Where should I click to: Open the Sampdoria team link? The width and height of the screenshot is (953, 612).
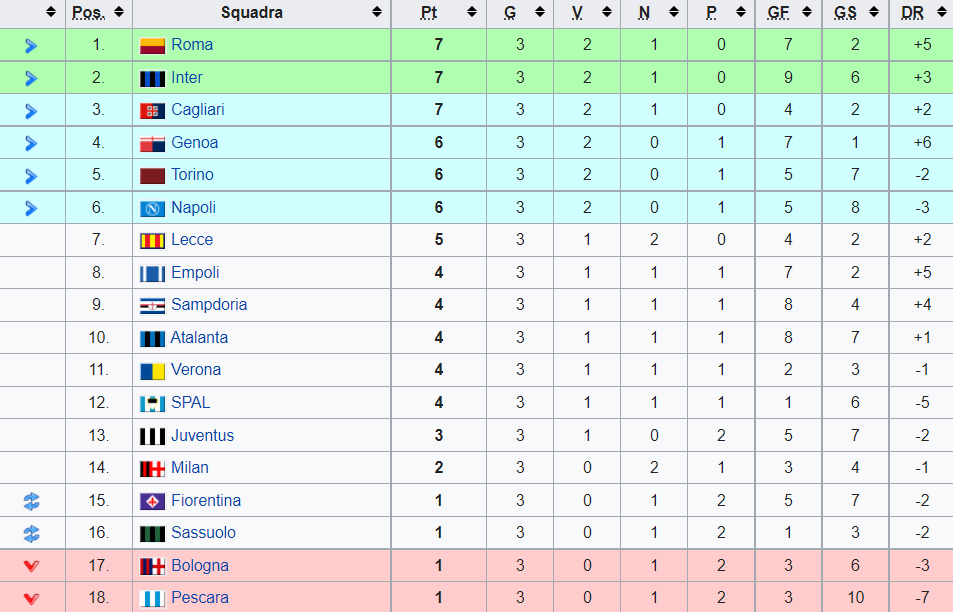click(209, 305)
